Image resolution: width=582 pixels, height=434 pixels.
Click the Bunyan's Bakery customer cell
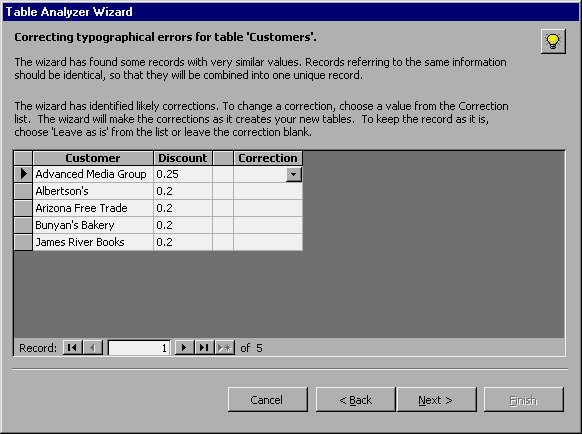pyautogui.click(x=93, y=225)
